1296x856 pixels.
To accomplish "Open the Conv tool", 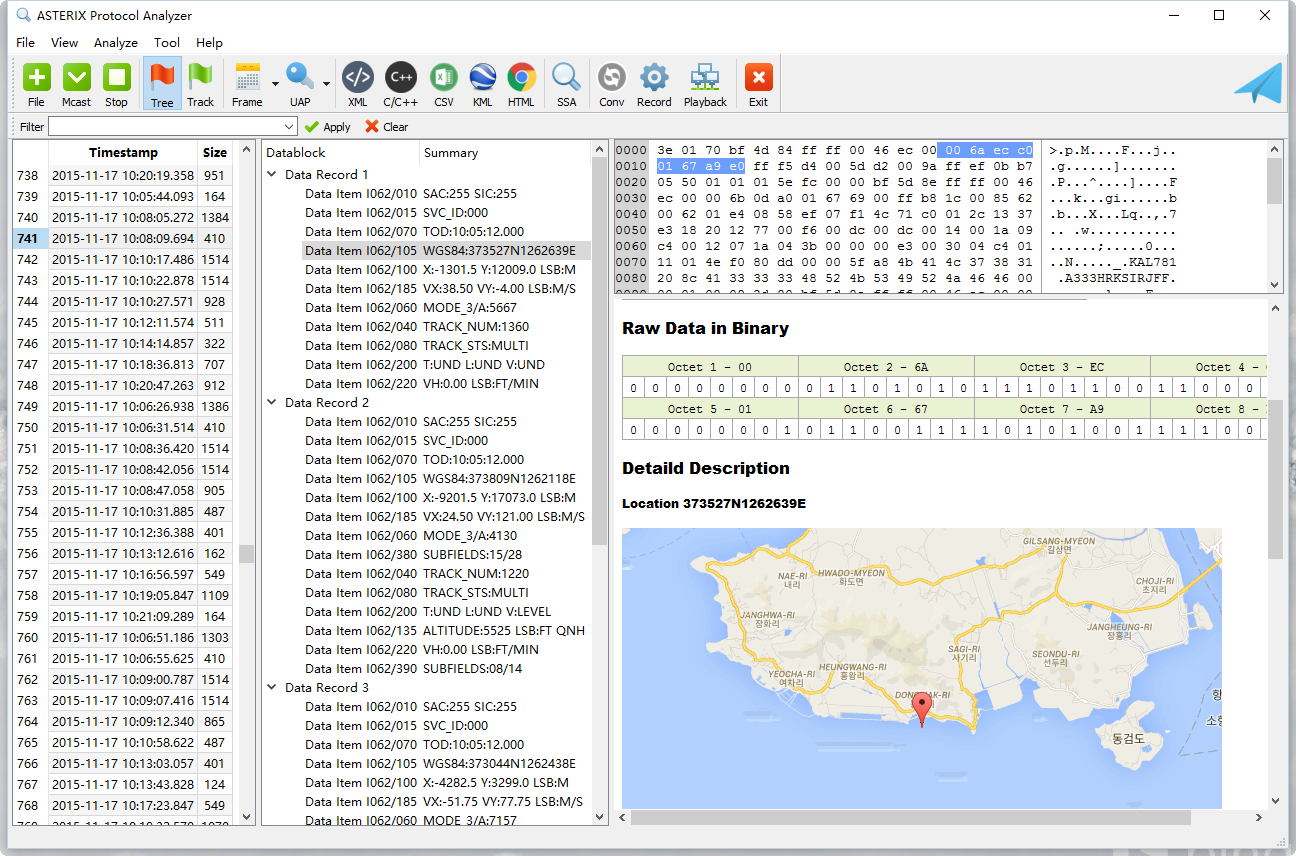I will click(612, 85).
